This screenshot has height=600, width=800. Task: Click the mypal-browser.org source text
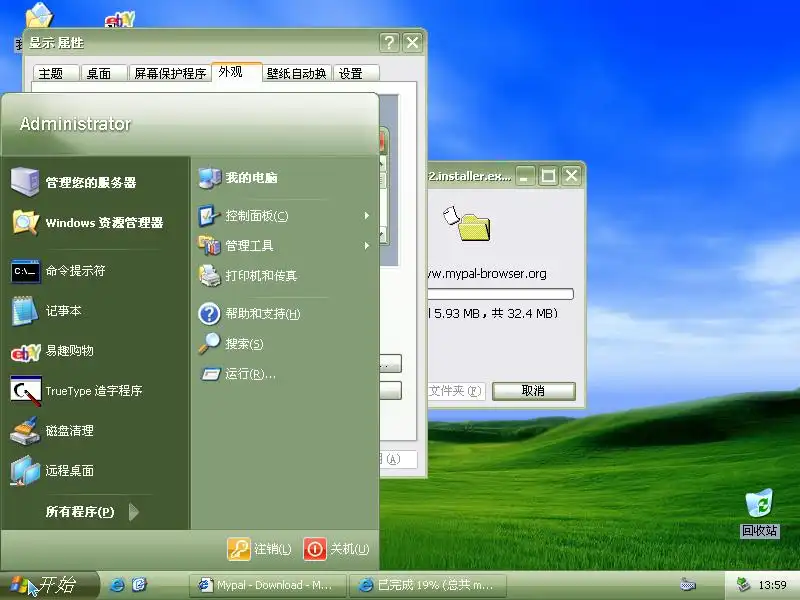(487, 273)
